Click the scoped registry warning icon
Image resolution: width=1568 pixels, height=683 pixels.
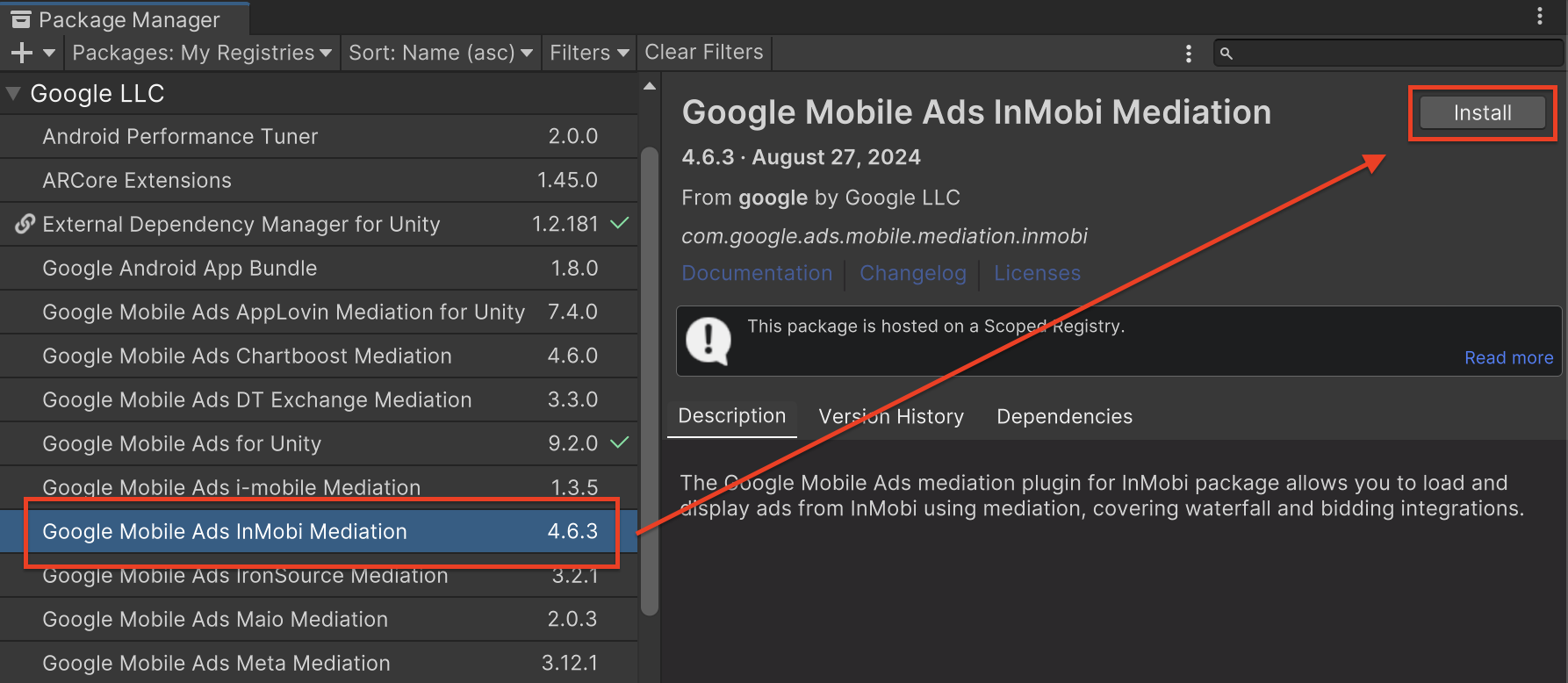click(708, 341)
